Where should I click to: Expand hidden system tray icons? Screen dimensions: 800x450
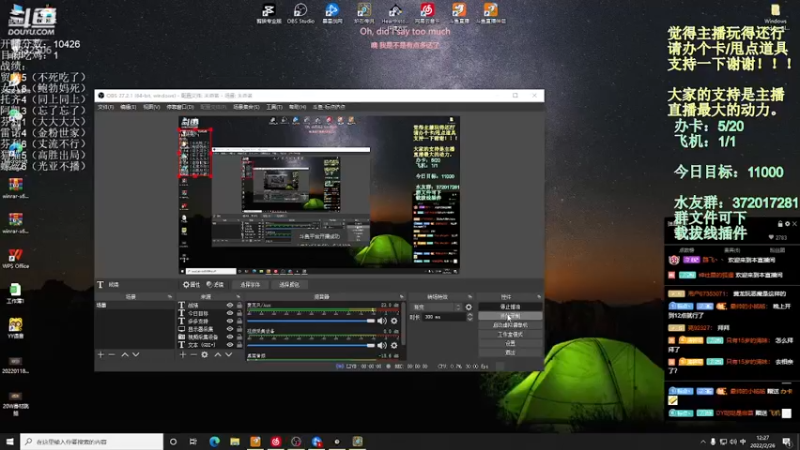[x=703, y=442]
